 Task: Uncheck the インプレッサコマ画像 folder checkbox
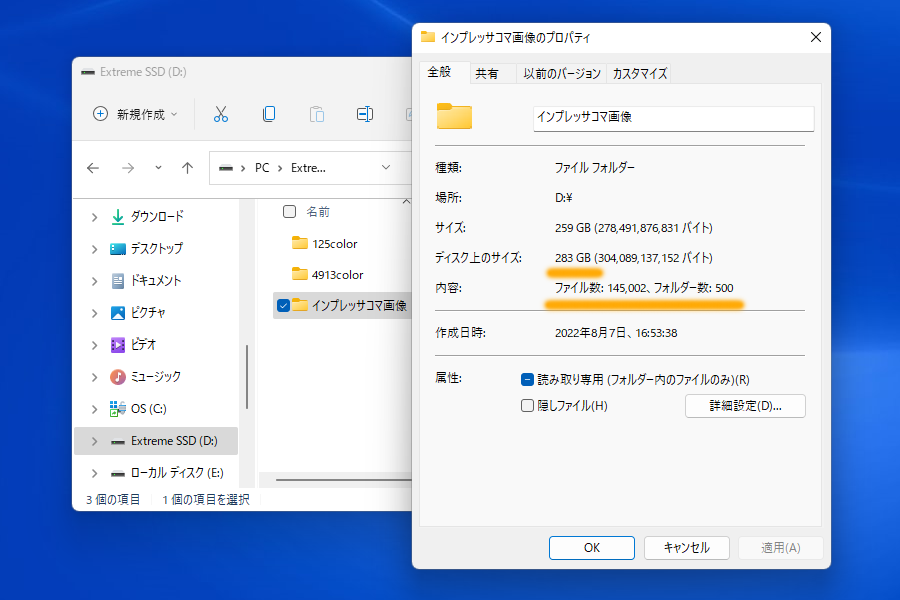[283, 305]
